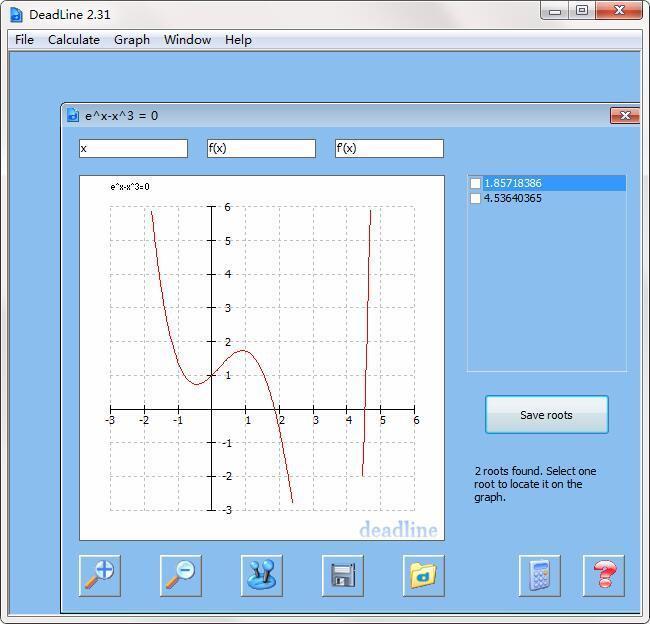Click the zoom out magnifier button
The width and height of the screenshot is (650, 624).
coord(181,575)
